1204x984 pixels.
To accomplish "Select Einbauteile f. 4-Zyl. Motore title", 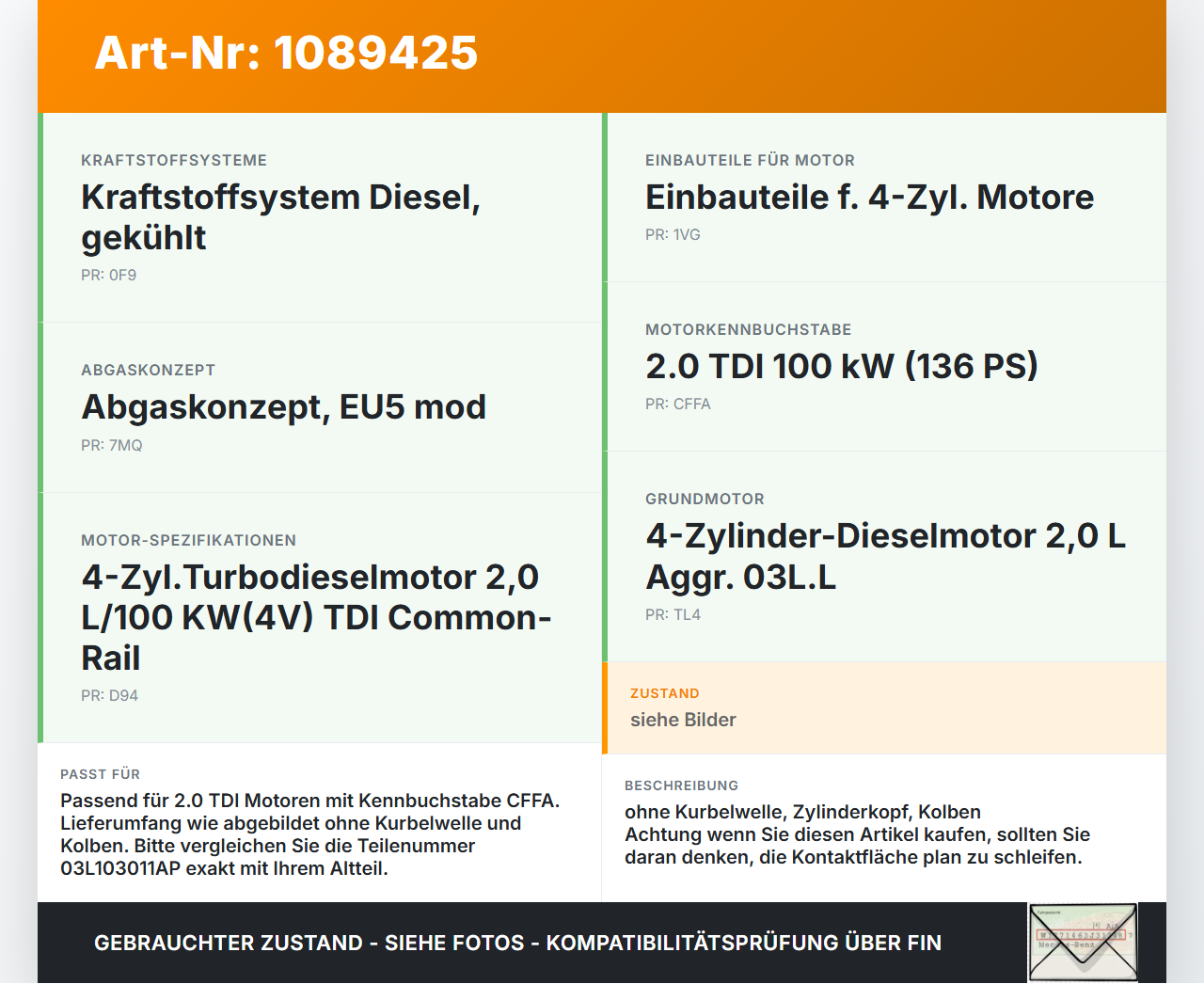I will (x=870, y=198).
